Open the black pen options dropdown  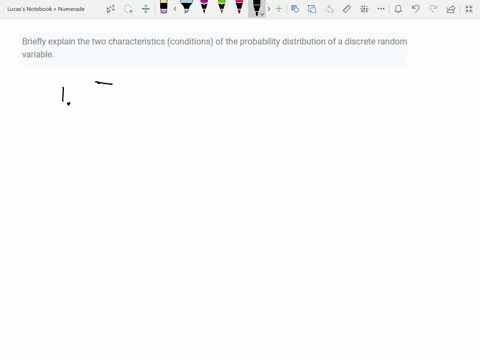pyautogui.click(x=262, y=14)
